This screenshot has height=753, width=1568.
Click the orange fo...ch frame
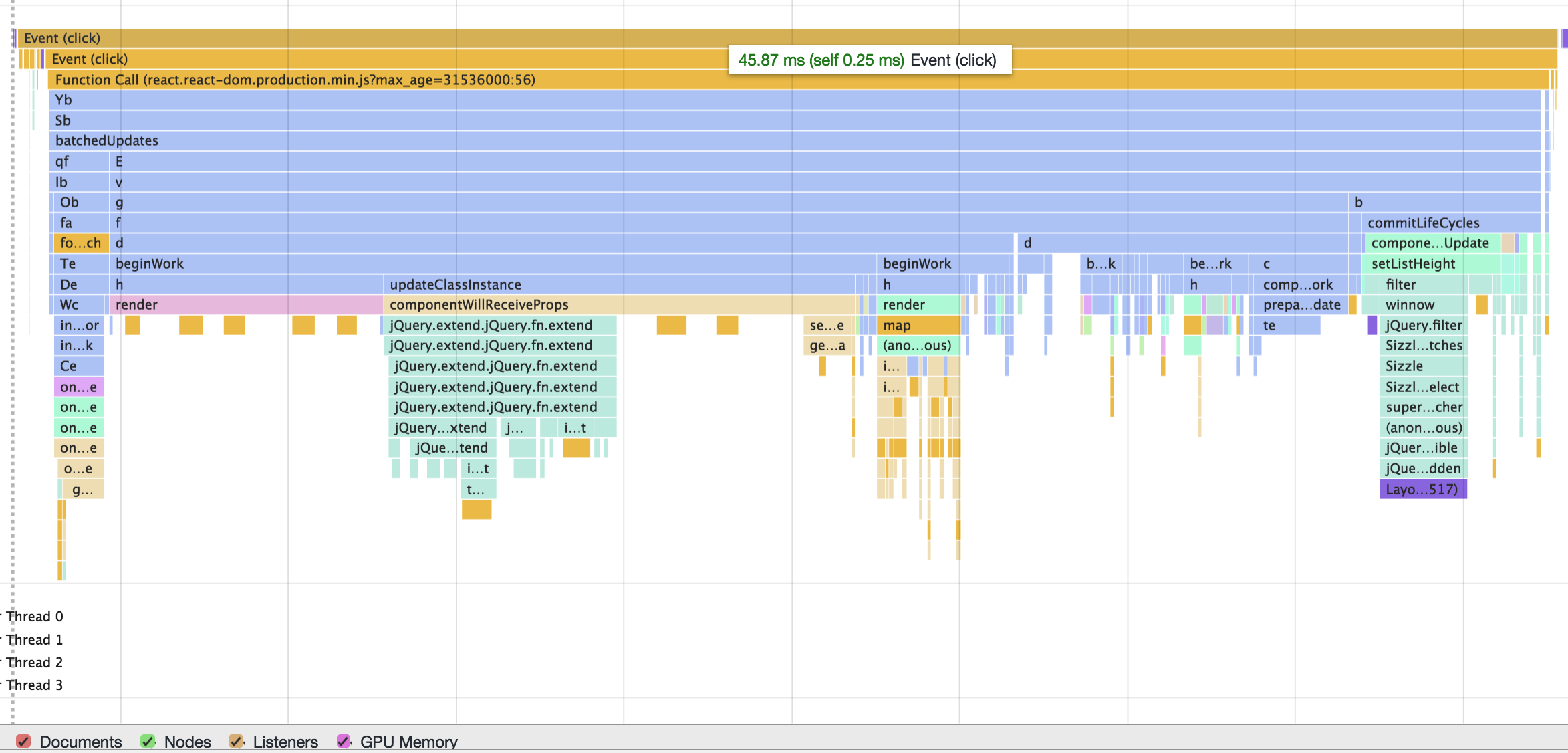(x=80, y=243)
